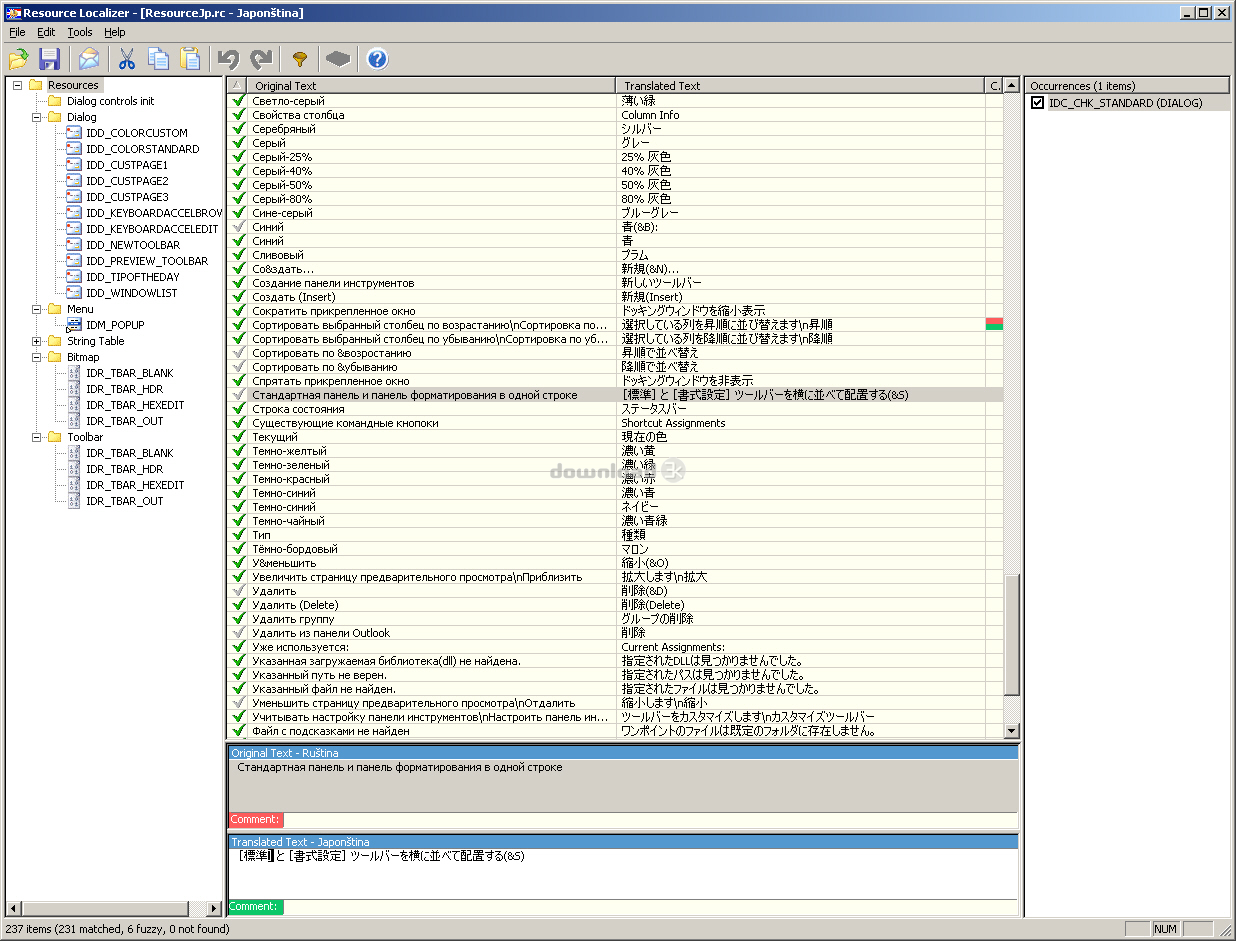
Task: Open the Edit menu
Action: [46, 32]
